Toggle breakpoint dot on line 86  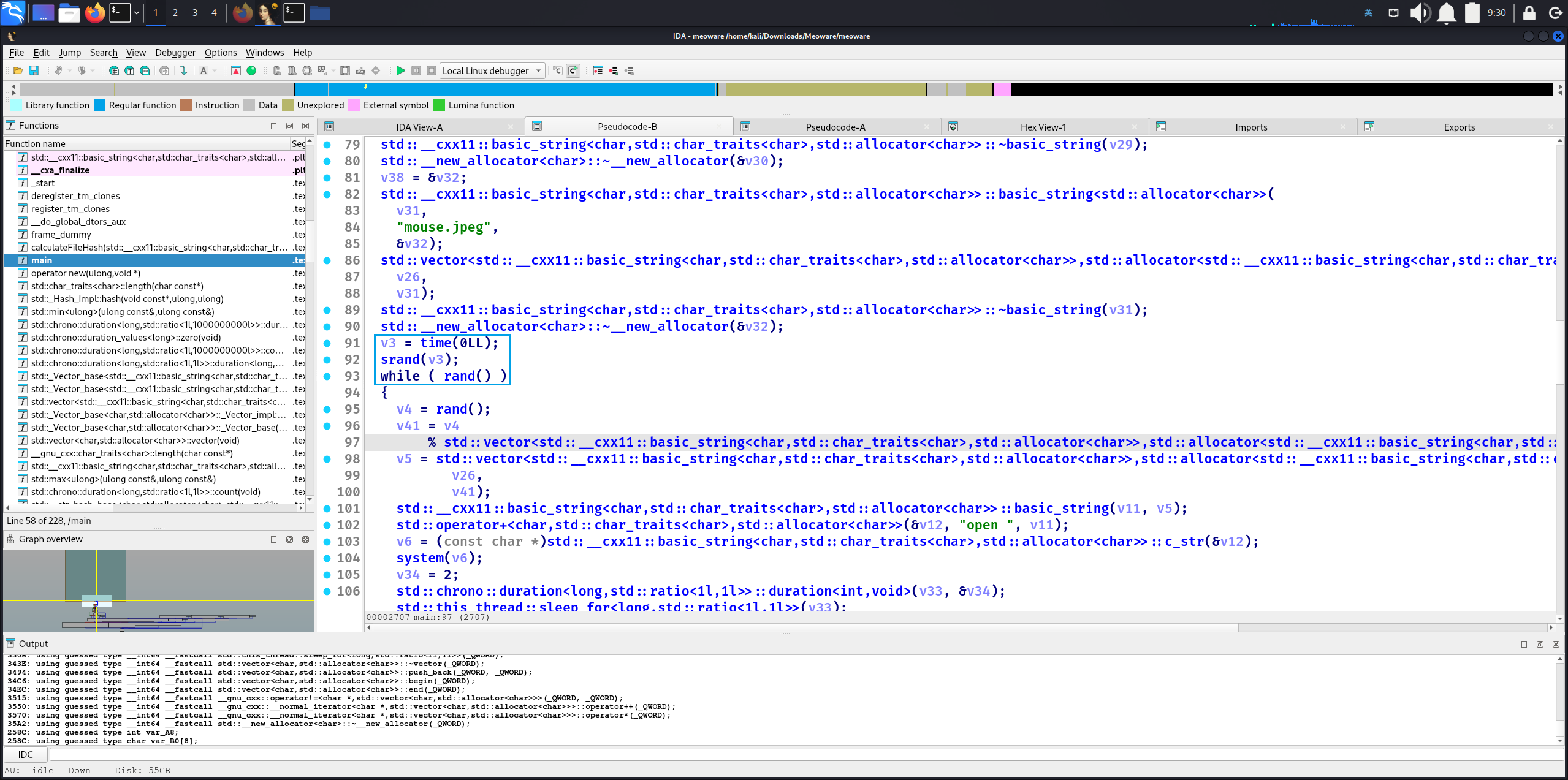click(x=327, y=260)
